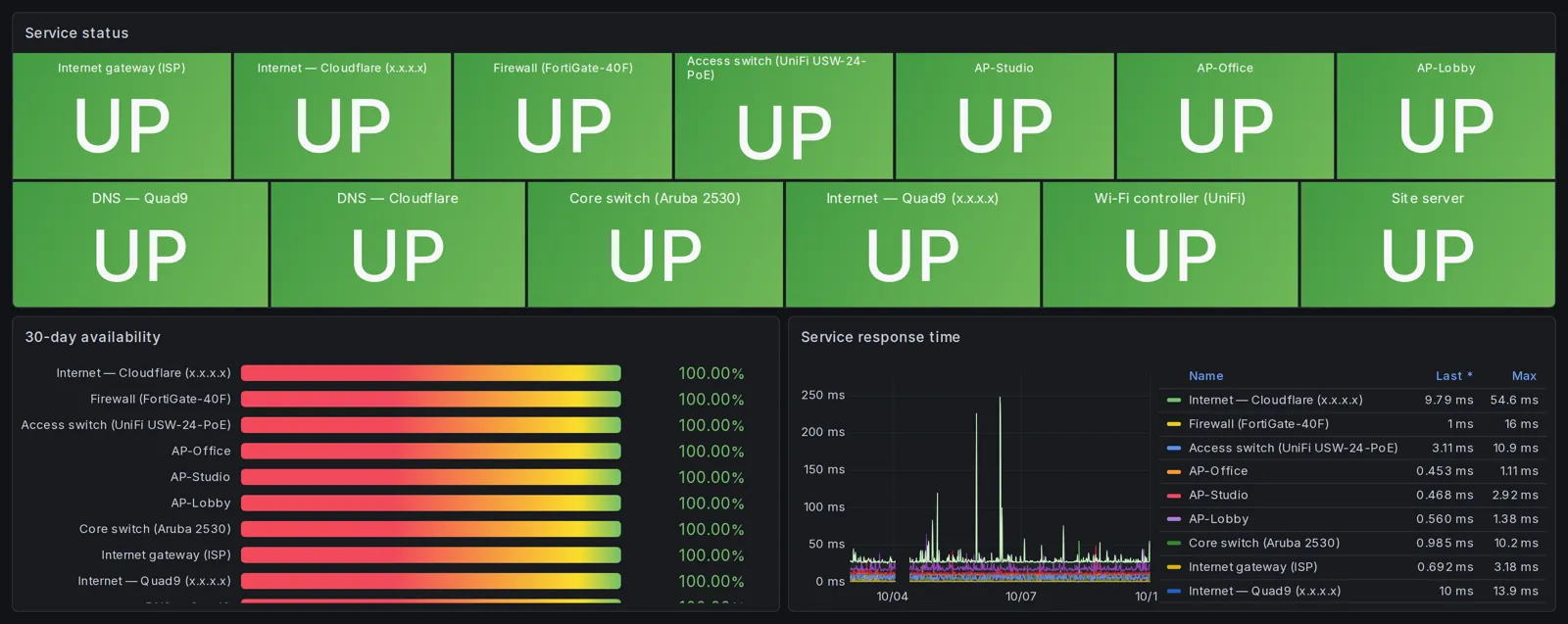Click the AP-Office availability gauge bar
This screenshot has width=1568, height=624.
431,451
